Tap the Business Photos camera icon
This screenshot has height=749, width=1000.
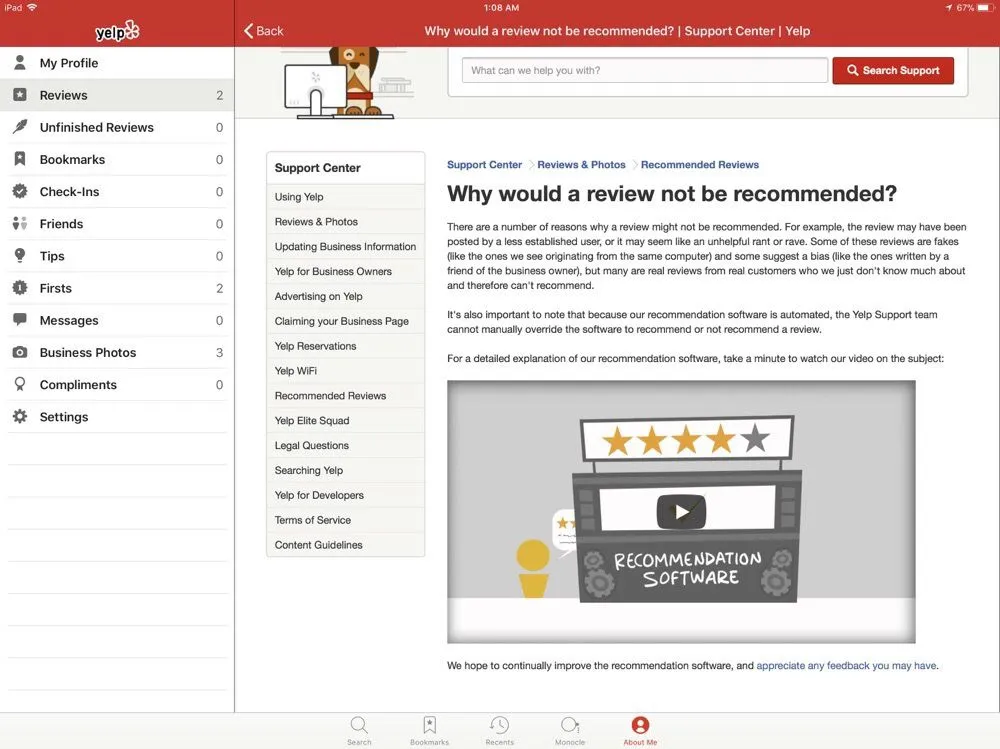pos(20,352)
